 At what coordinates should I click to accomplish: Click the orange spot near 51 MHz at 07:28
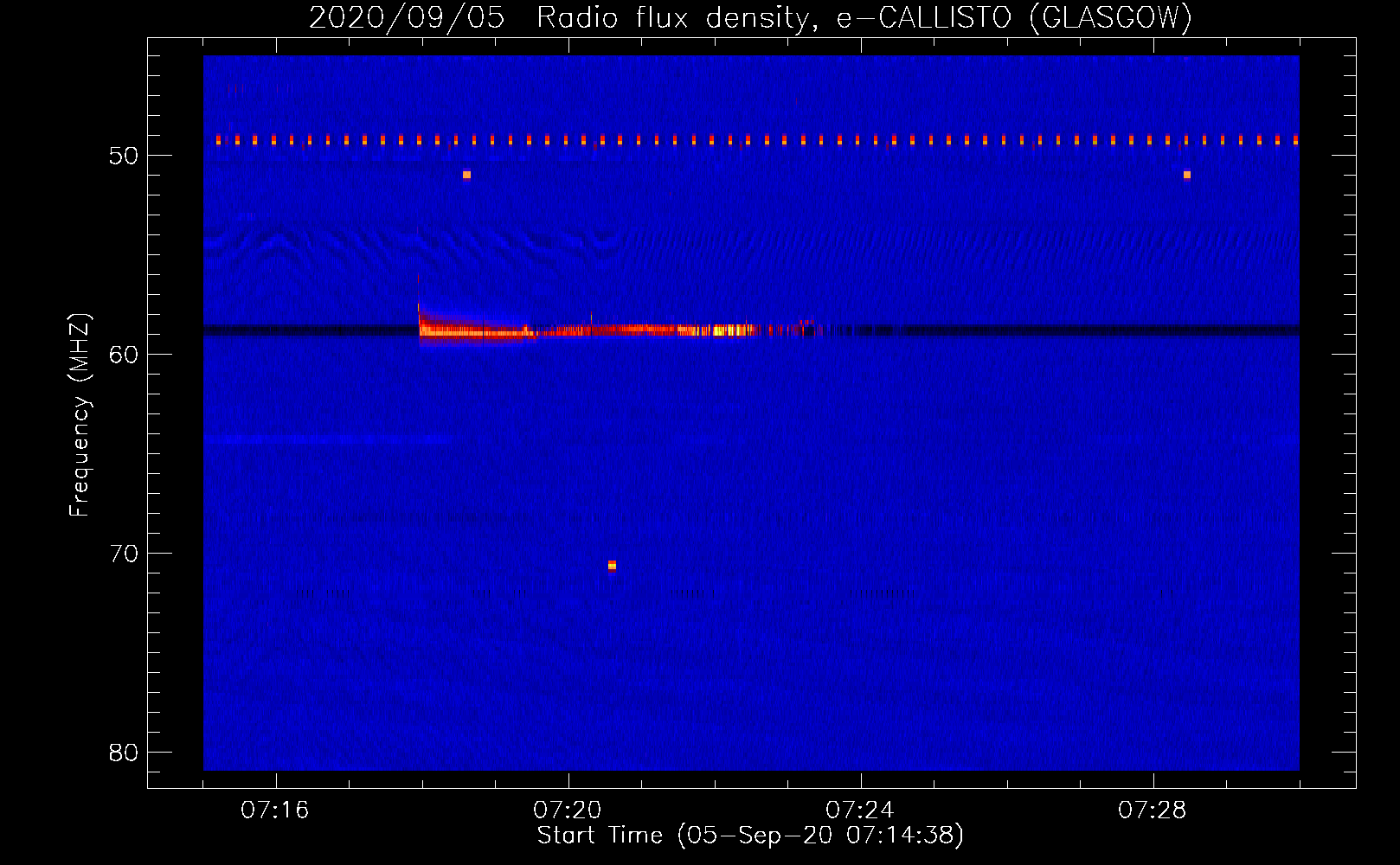[x=1187, y=175]
